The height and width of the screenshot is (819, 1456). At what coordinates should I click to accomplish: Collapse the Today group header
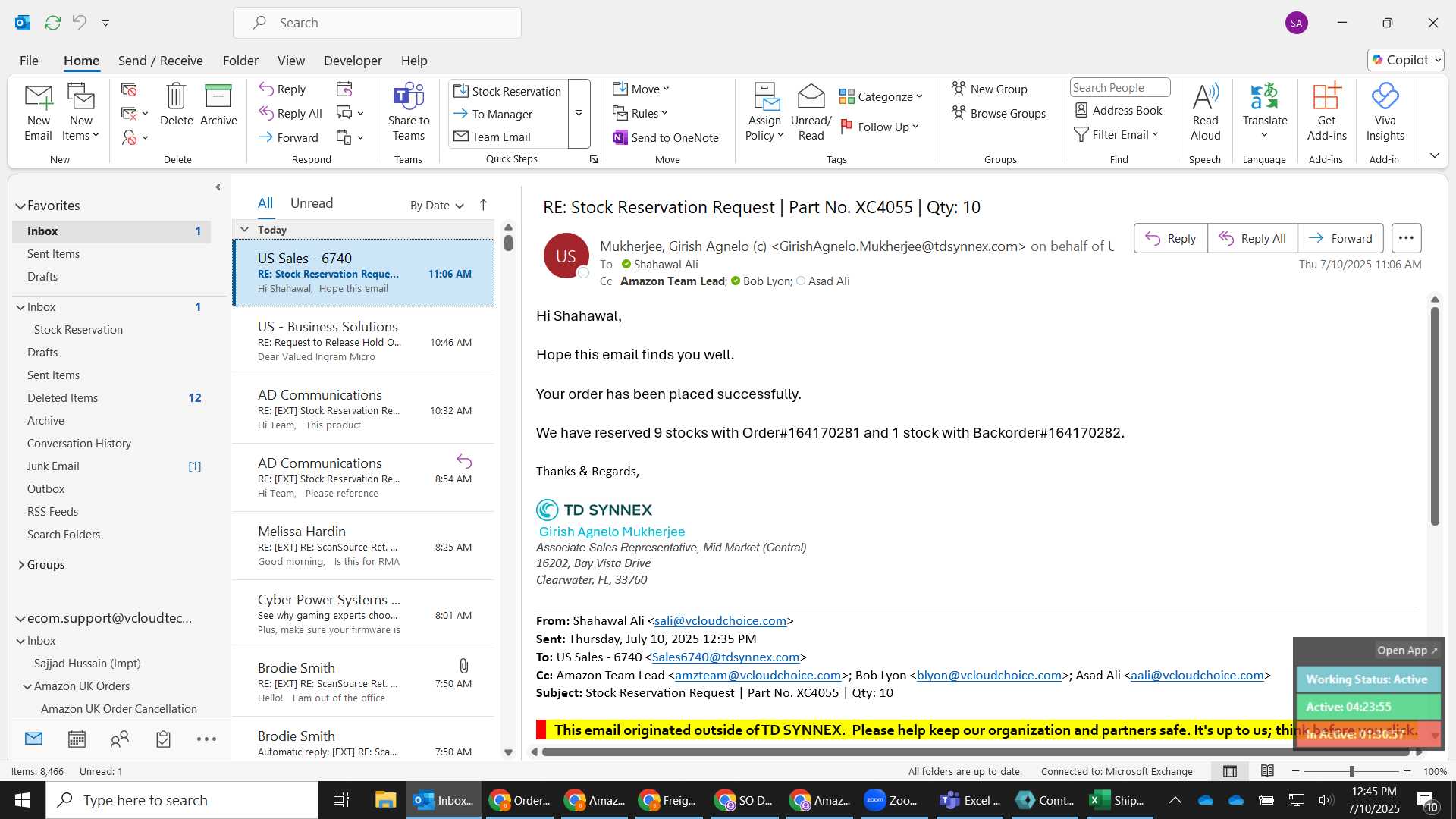click(x=244, y=229)
